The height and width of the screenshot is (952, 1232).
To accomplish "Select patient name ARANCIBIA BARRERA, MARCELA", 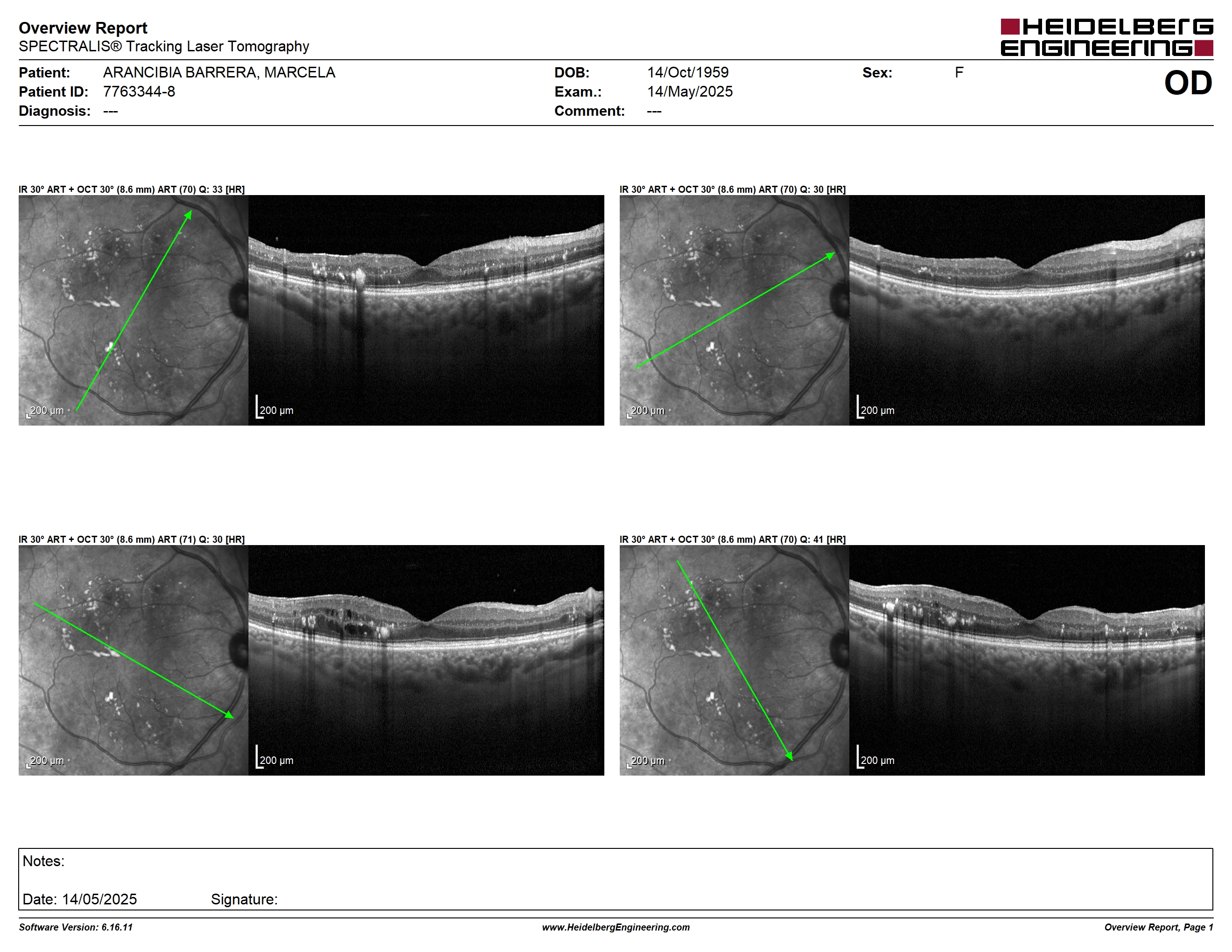I will point(219,72).
